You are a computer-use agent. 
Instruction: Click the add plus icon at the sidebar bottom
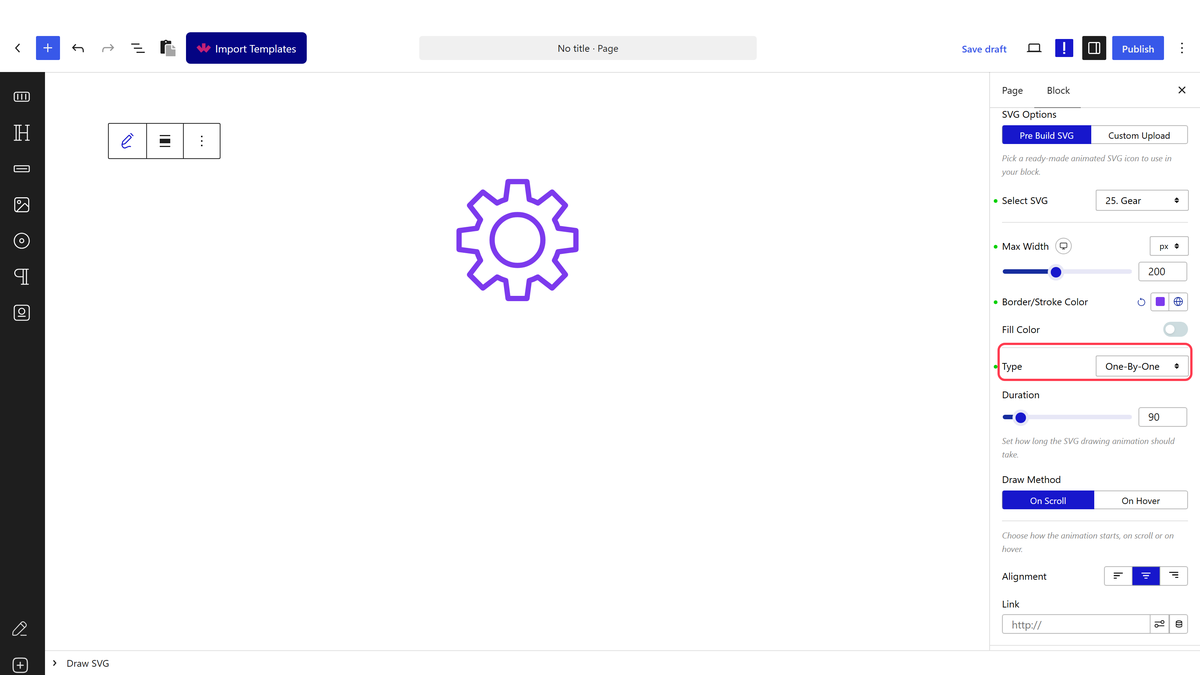pos(20,665)
